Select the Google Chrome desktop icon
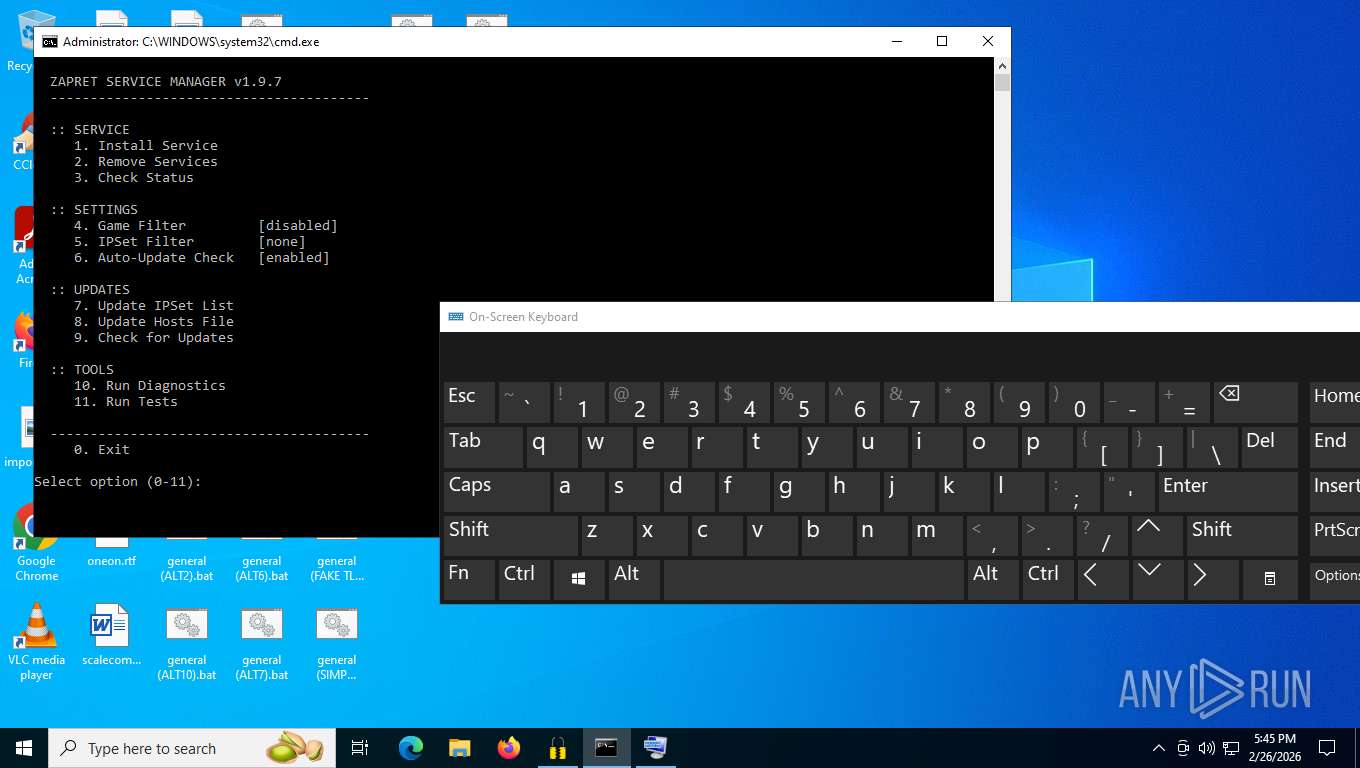The image size is (1360, 768). point(36,544)
